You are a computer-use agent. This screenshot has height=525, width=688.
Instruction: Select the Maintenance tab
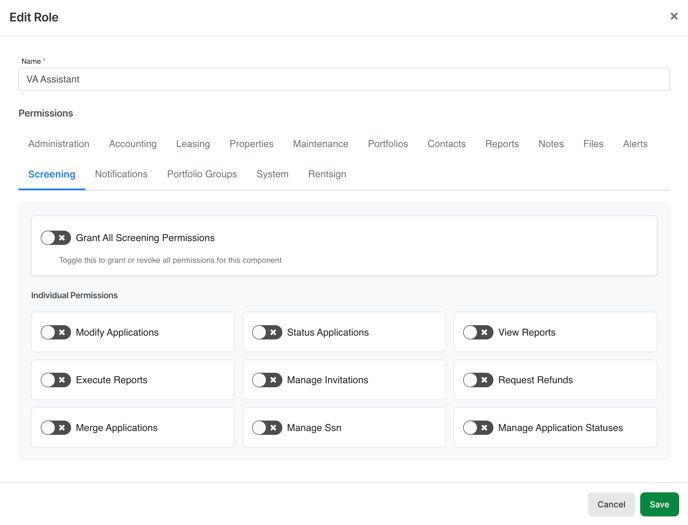(x=320, y=144)
